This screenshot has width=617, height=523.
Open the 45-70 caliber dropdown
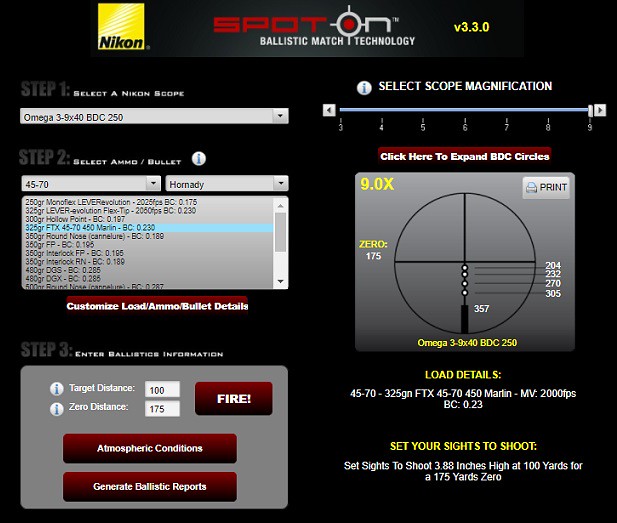click(91, 183)
